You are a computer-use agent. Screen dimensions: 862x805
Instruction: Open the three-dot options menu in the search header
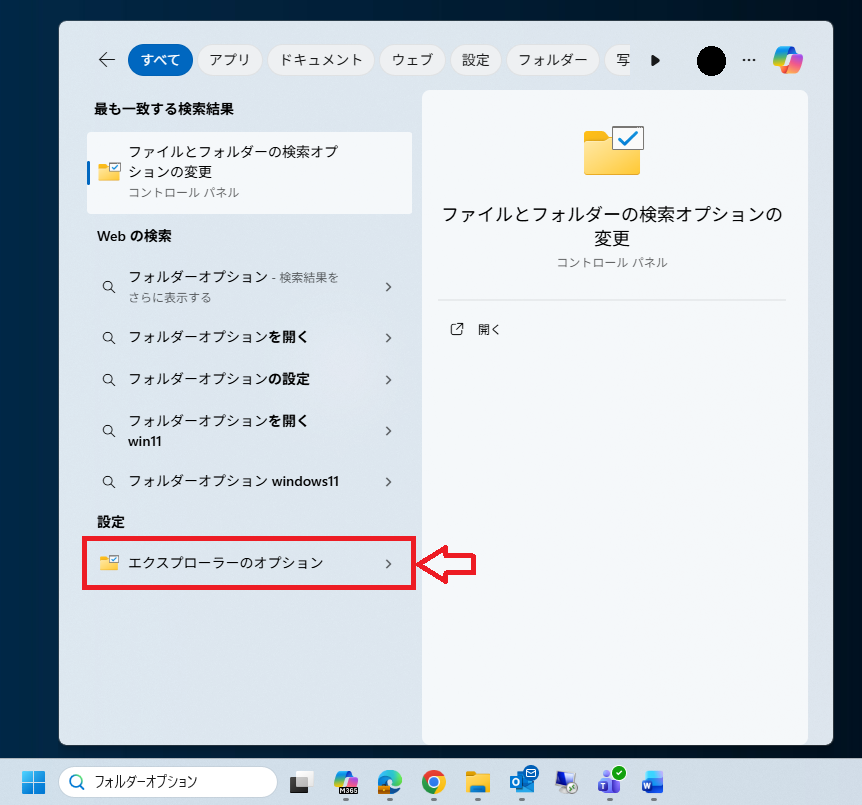tap(748, 61)
